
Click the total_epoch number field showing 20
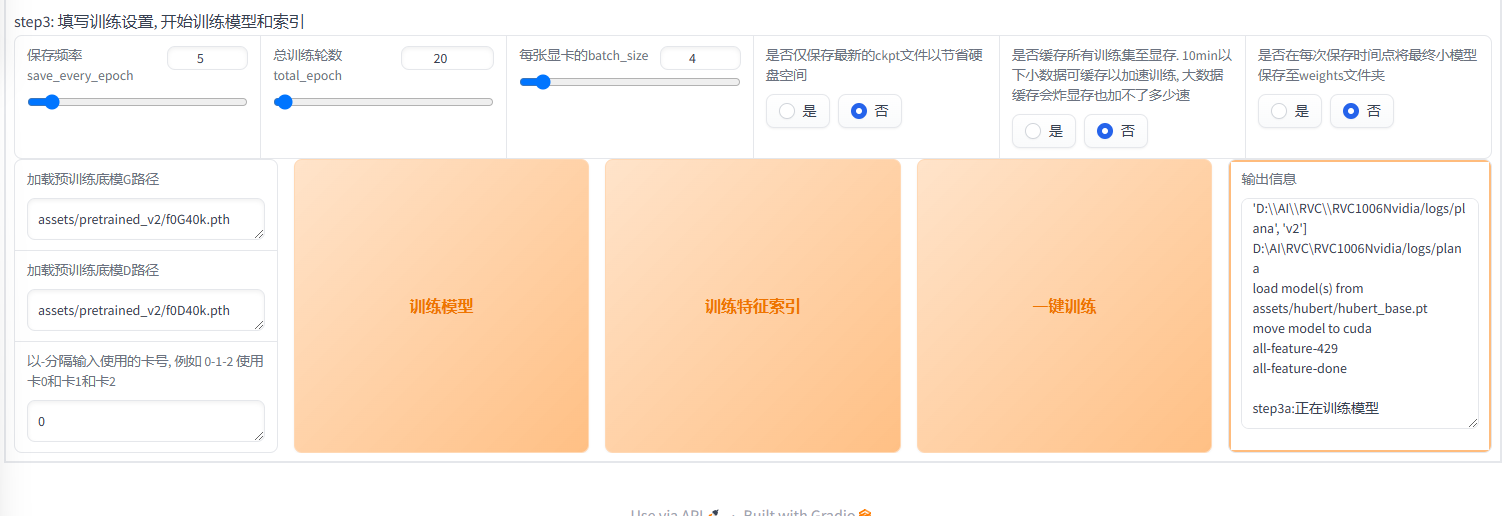point(447,58)
